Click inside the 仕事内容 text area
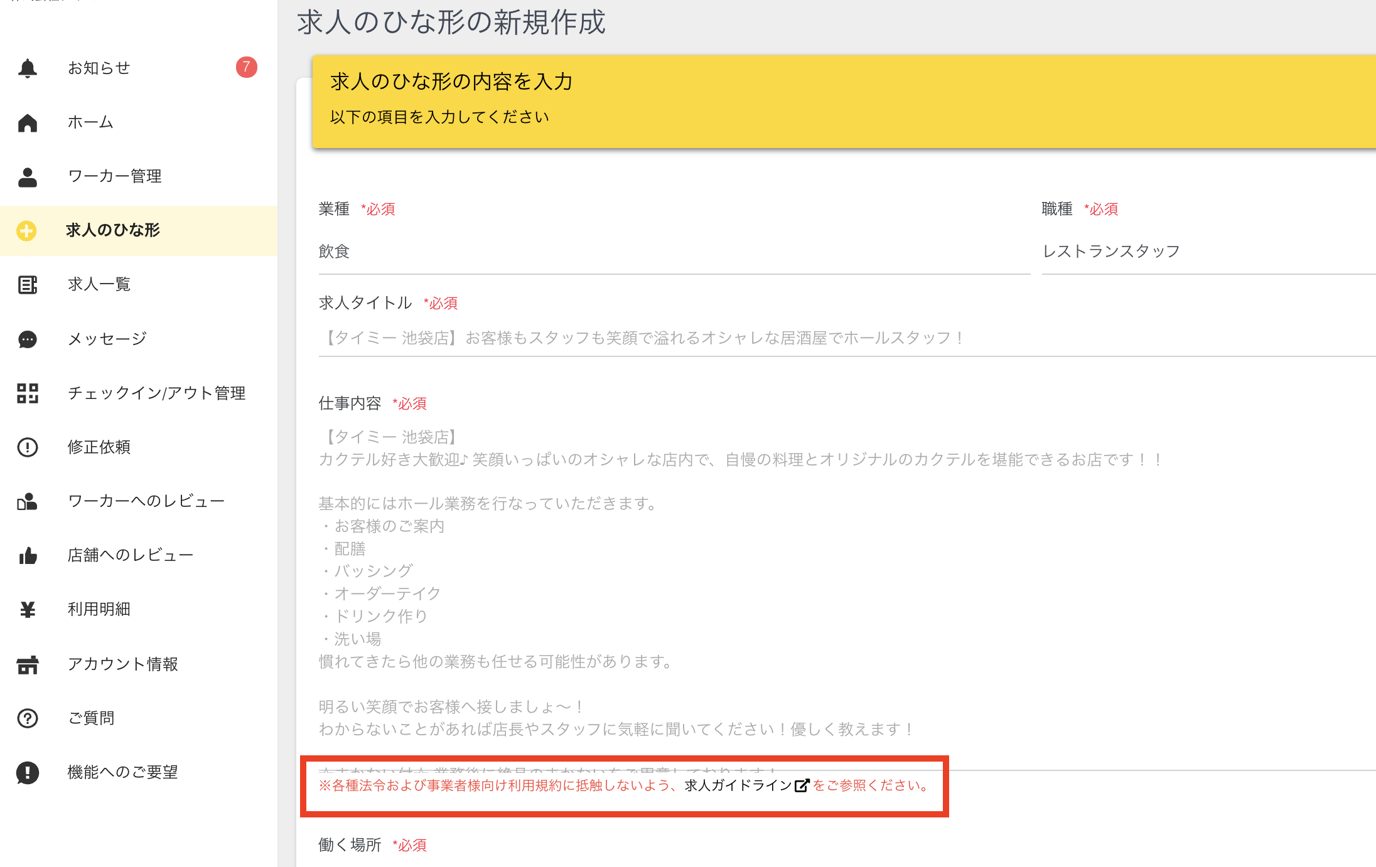The width and height of the screenshot is (1376, 867). coord(847,596)
